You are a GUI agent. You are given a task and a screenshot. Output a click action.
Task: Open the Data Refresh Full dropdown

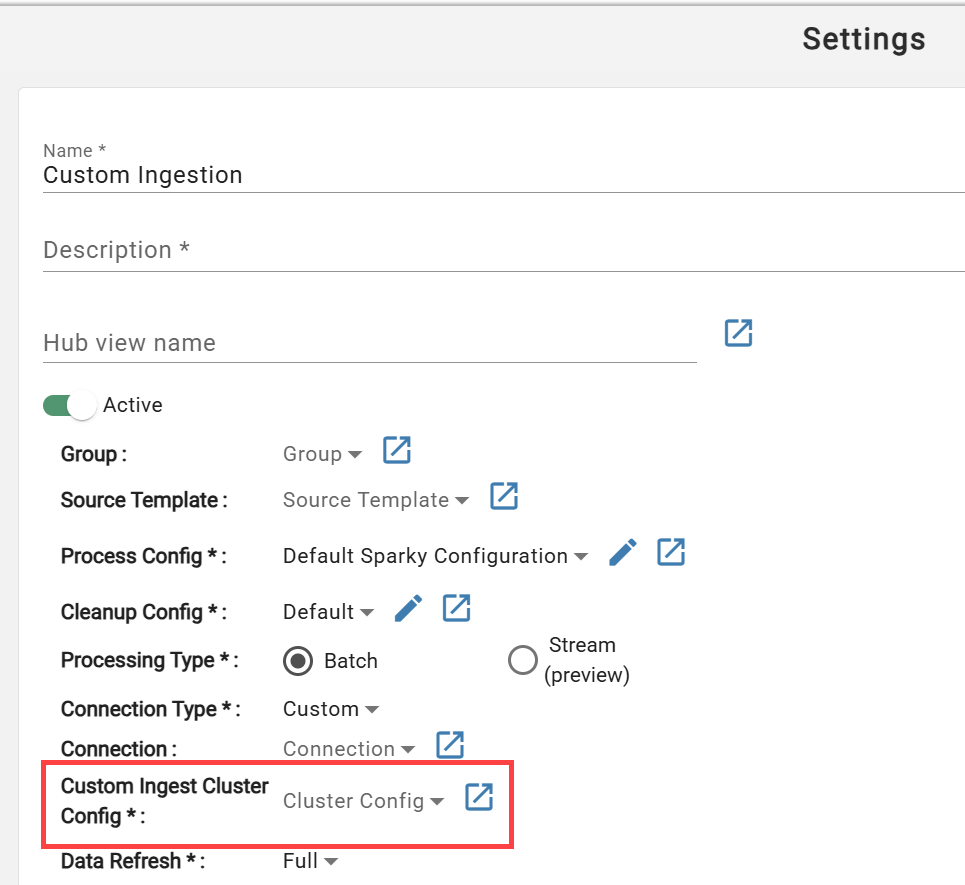[x=310, y=861]
